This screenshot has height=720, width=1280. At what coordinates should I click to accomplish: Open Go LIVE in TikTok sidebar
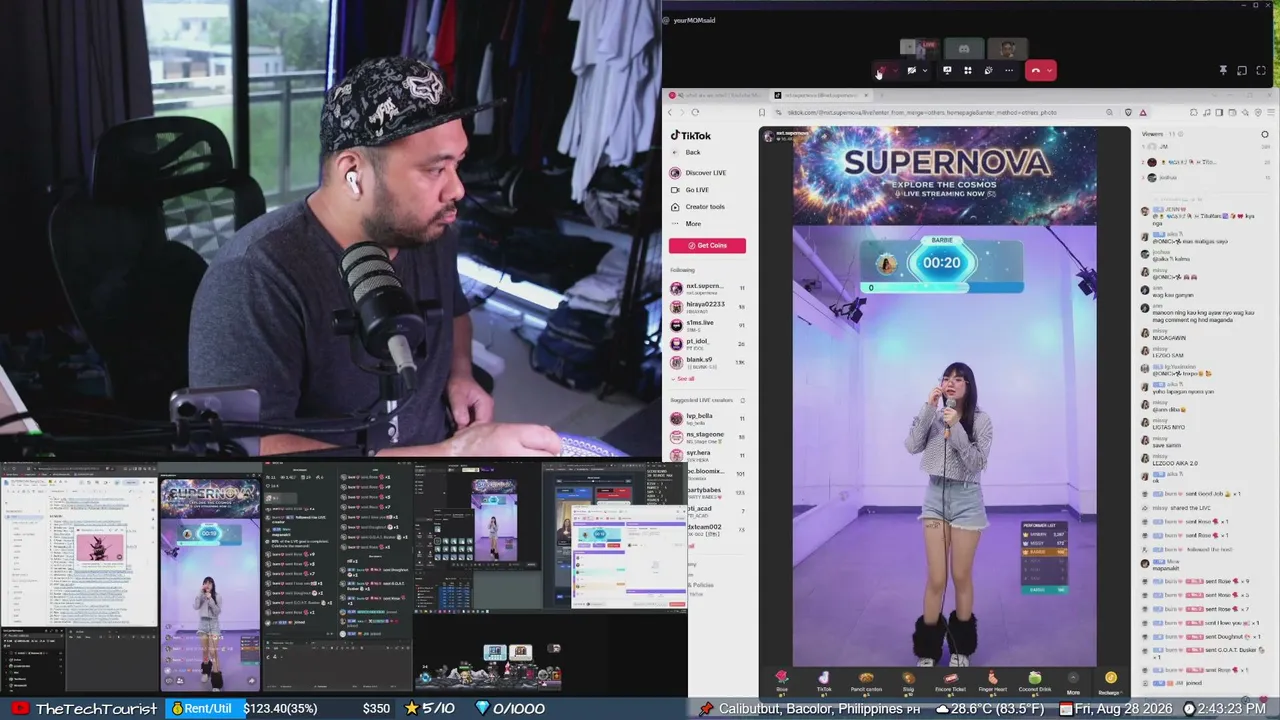[689, 190]
